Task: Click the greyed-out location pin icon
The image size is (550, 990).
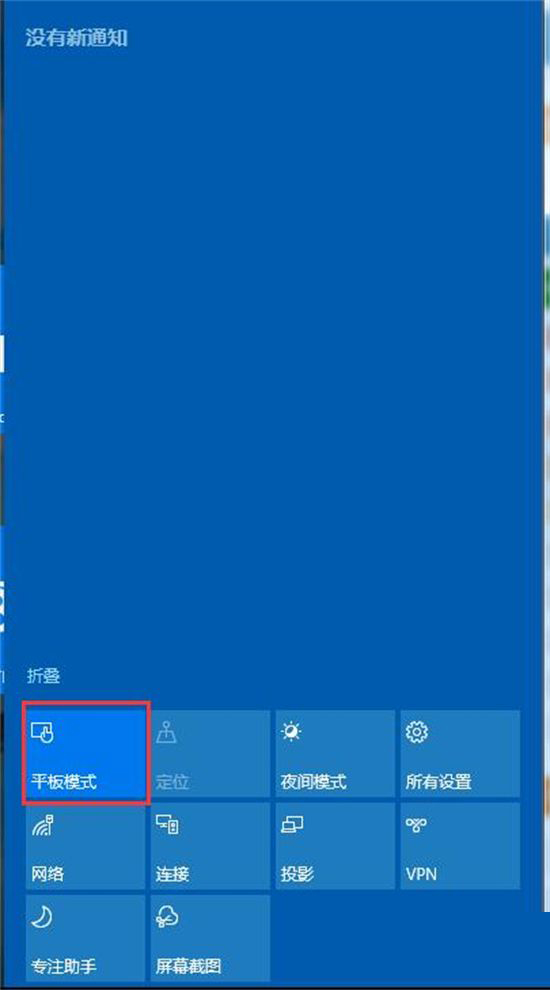Action: click(167, 732)
